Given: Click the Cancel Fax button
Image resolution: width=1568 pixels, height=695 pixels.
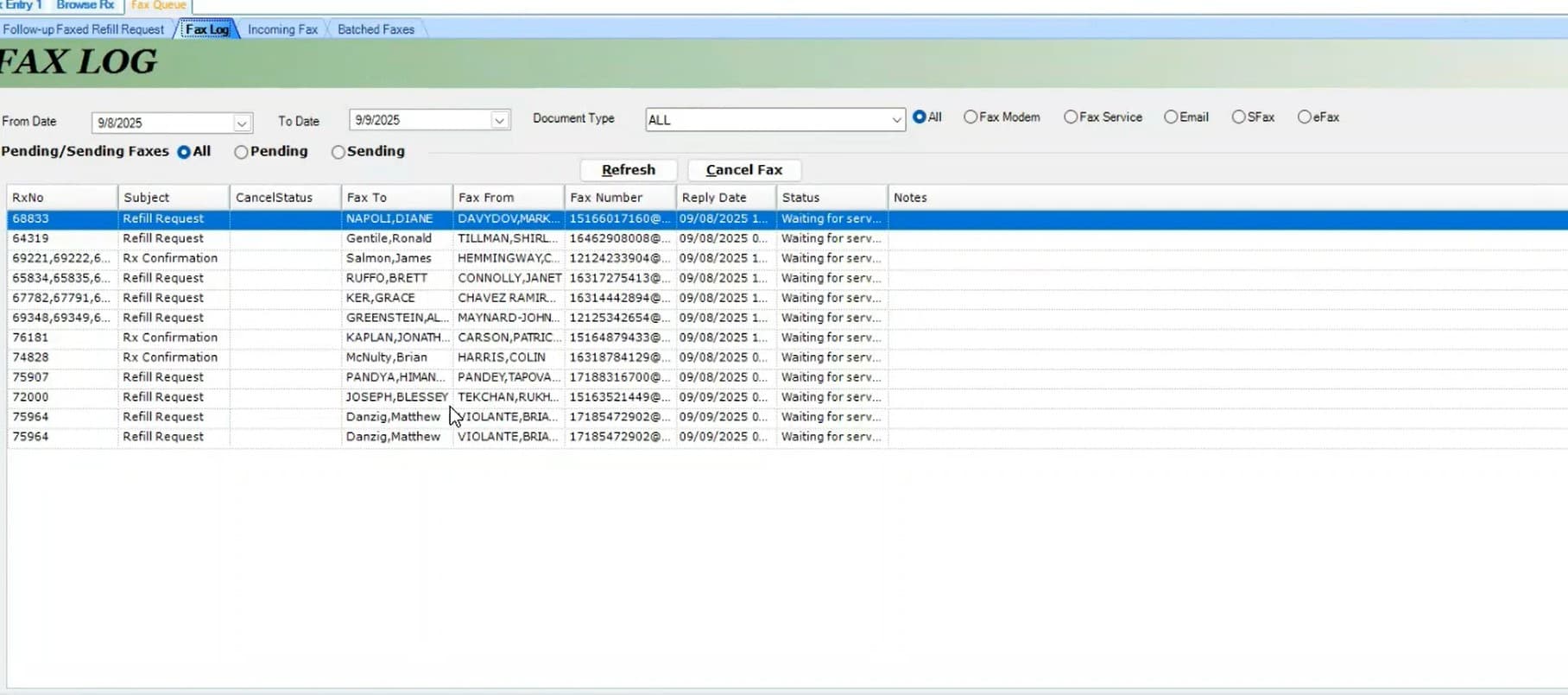Looking at the screenshot, I should (x=744, y=170).
